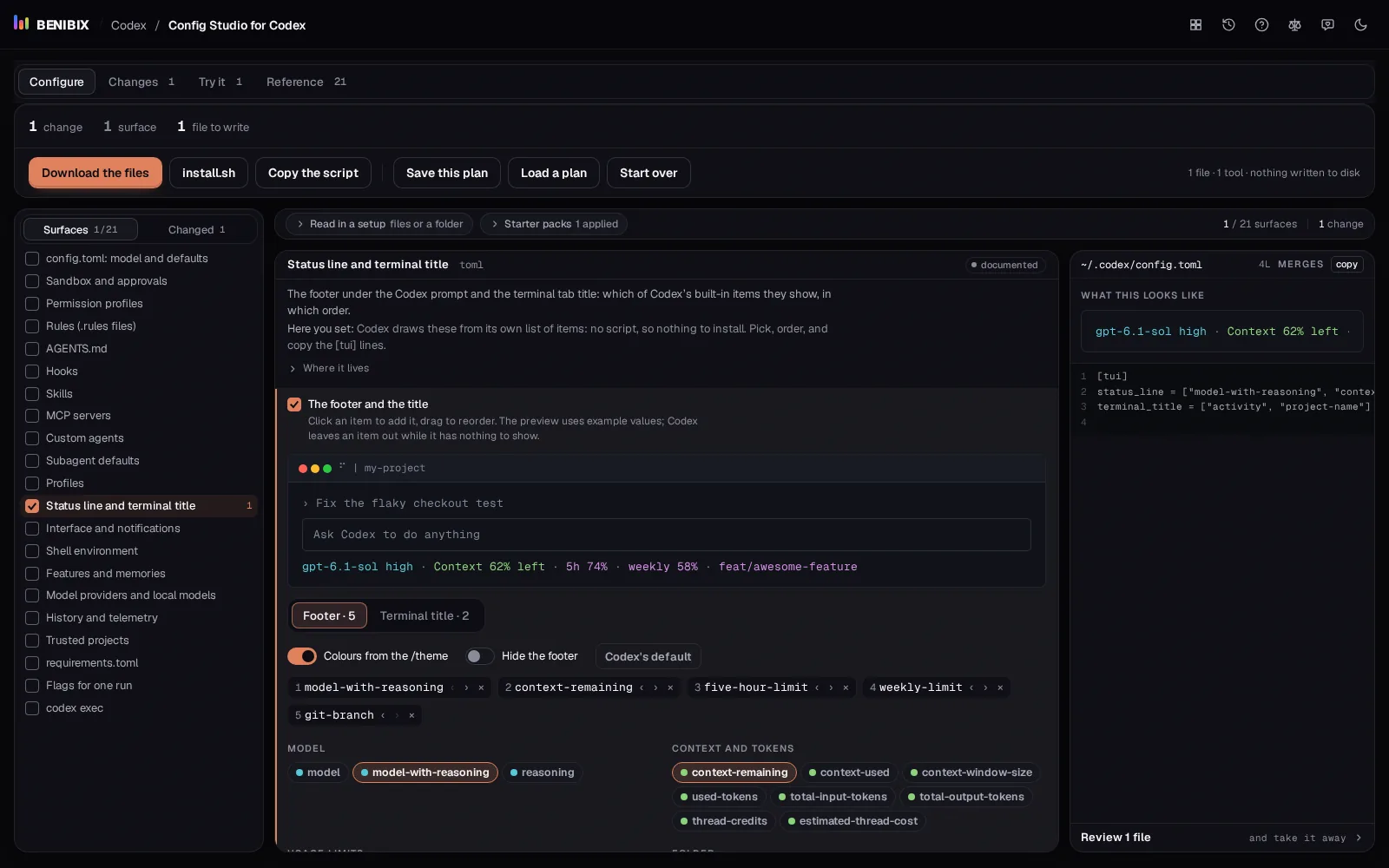Screen dimensions: 1389x868
Task: Remove context-remaining item with its x
Action: 670,687
